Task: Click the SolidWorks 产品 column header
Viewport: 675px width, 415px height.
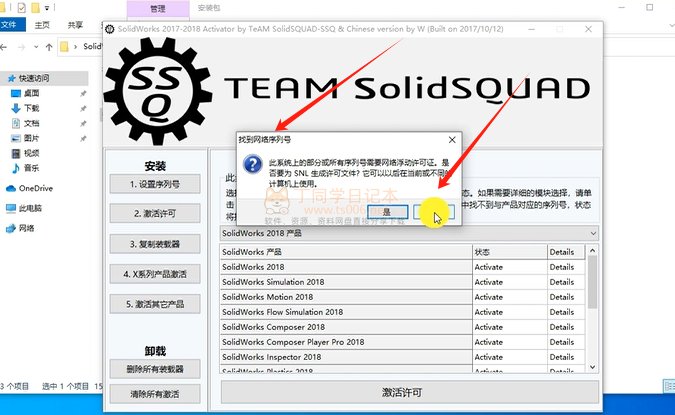Action: (x=346, y=252)
